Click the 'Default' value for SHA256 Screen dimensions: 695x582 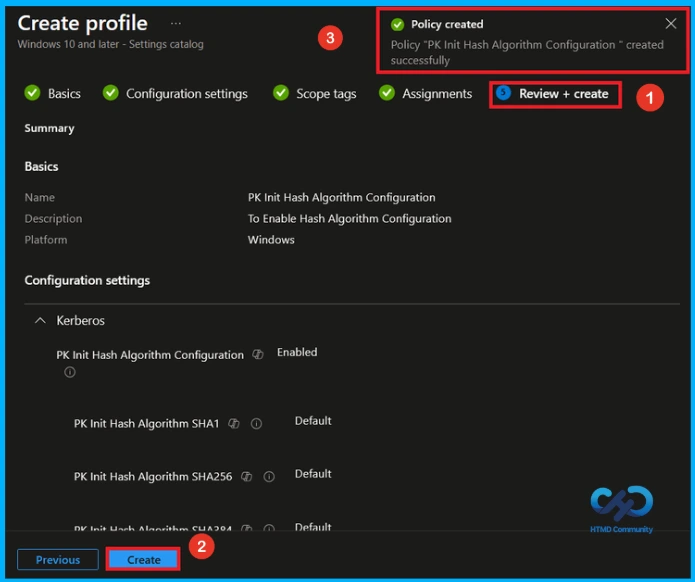click(313, 474)
